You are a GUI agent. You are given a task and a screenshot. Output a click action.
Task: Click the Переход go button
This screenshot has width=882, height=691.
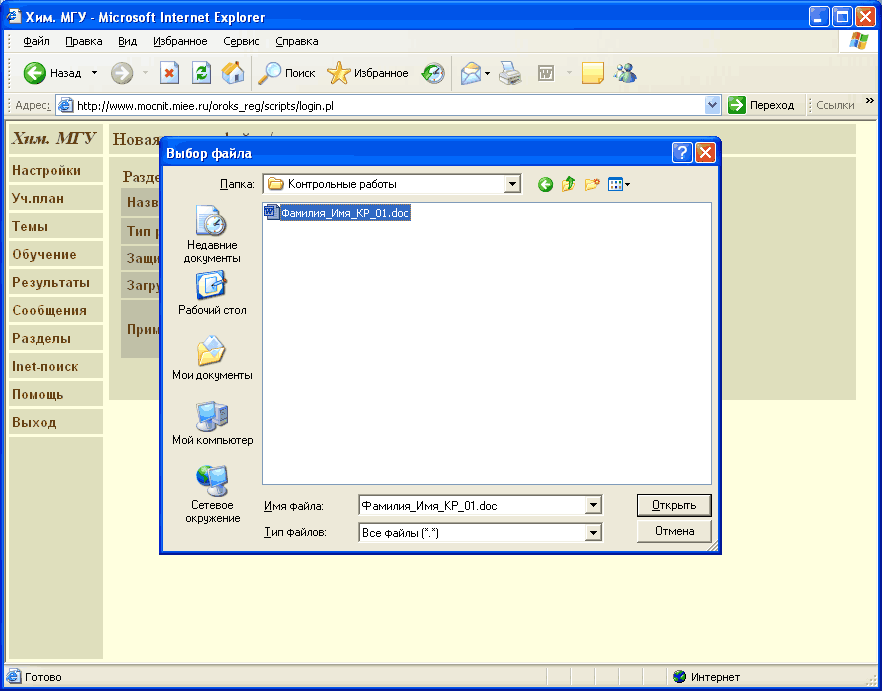[761, 105]
